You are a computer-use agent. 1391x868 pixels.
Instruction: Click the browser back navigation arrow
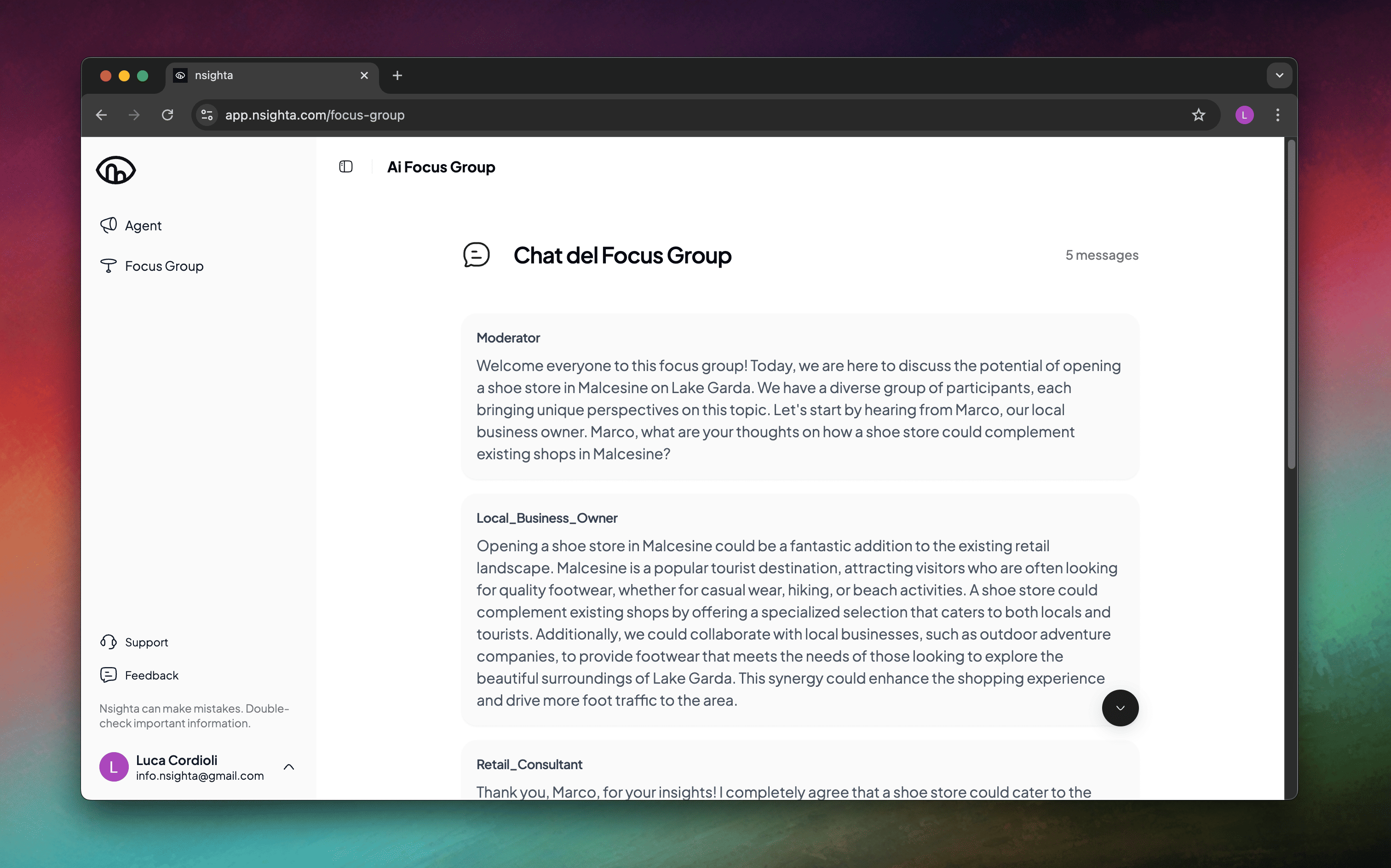point(101,114)
